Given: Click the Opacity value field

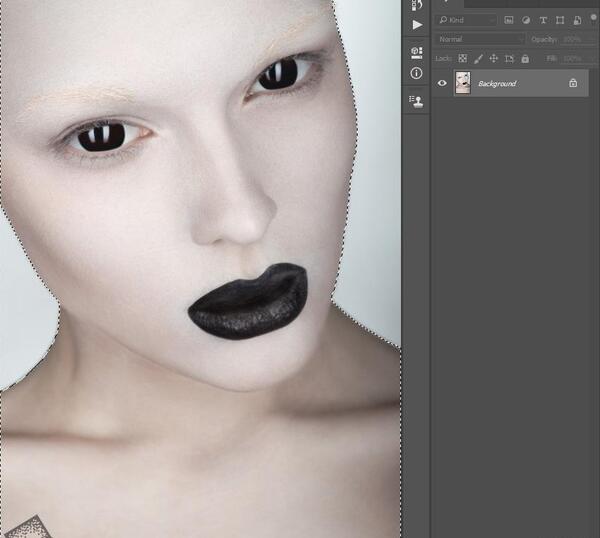Looking at the screenshot, I should [x=578, y=39].
